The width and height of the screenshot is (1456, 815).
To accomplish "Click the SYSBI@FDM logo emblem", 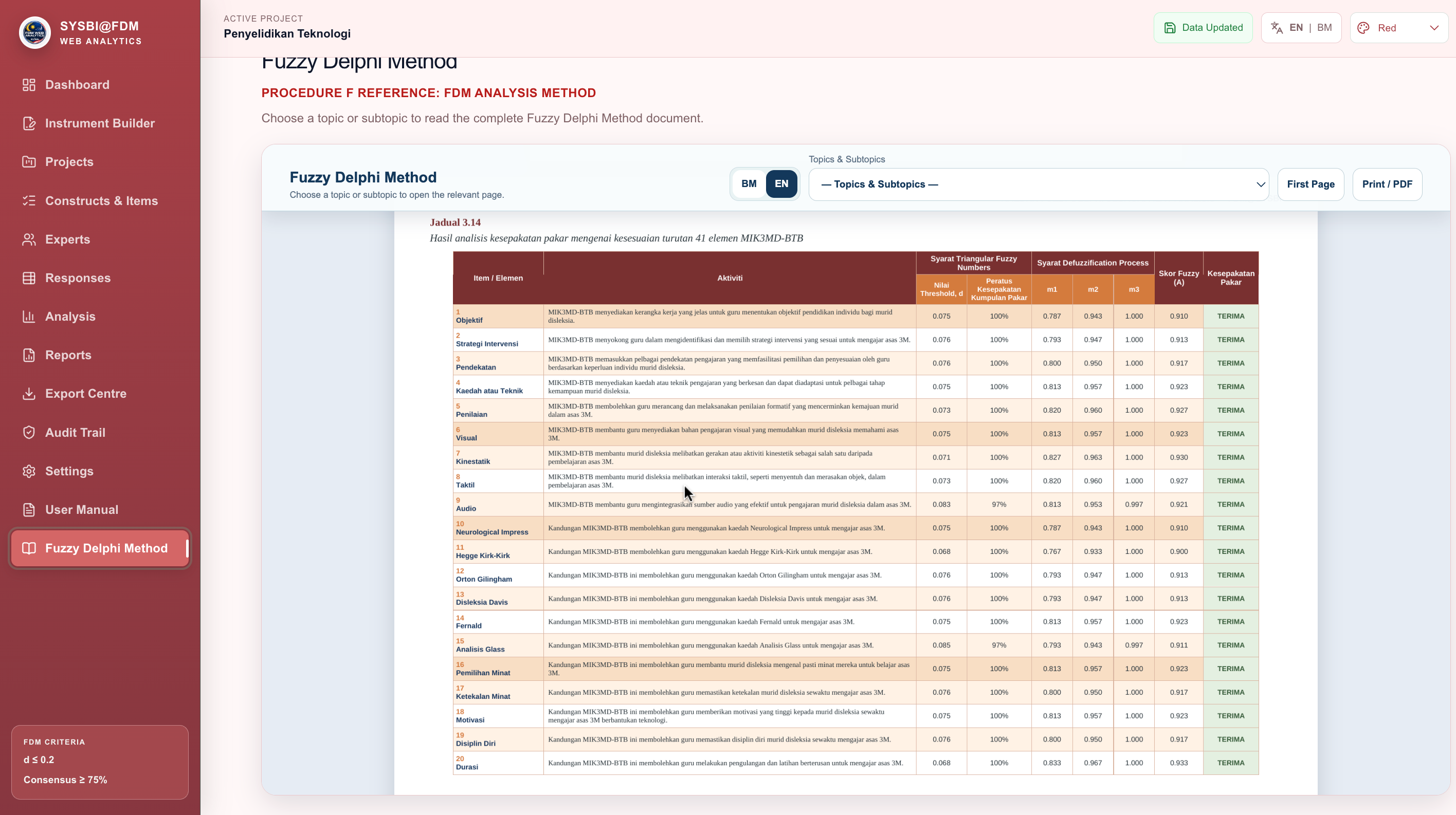I will pyautogui.click(x=35, y=33).
